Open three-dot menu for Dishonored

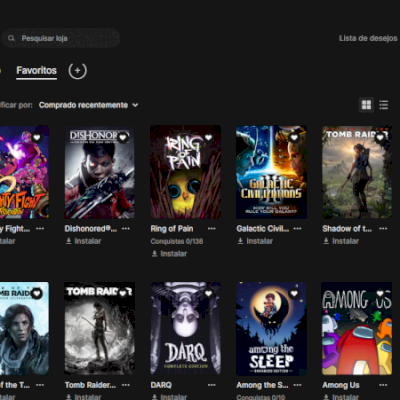[x=126, y=229]
